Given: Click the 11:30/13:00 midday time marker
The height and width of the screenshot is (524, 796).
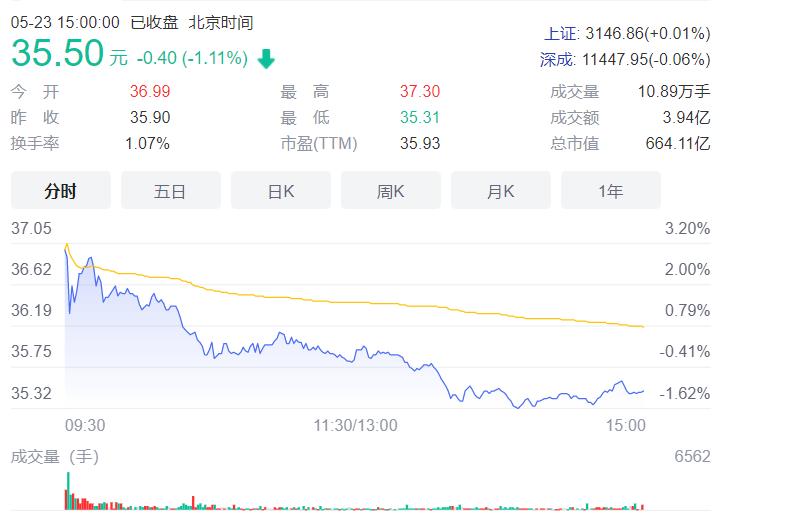Looking at the screenshot, I should 355,425.
